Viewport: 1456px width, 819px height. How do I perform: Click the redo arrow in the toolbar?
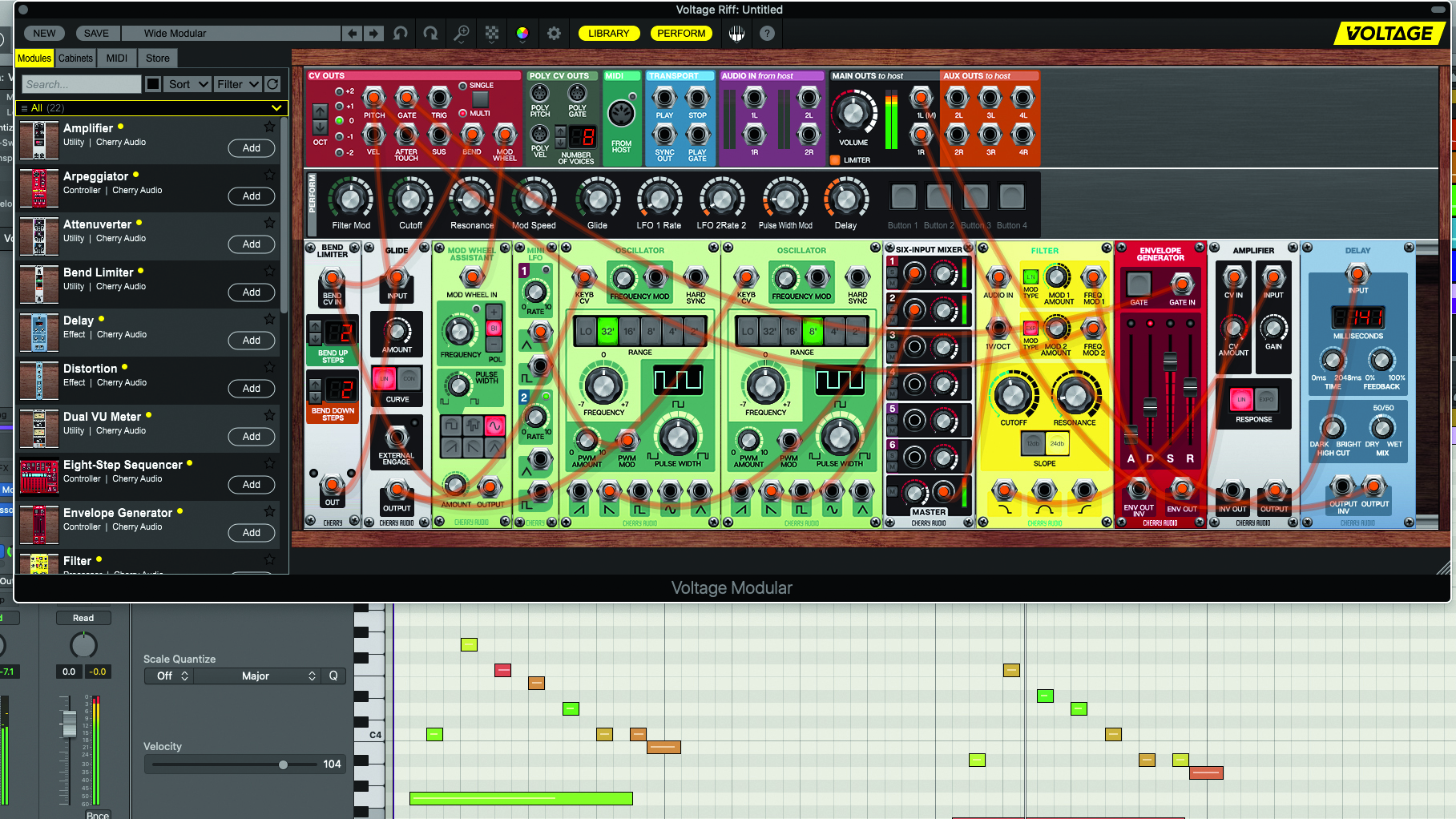431,33
